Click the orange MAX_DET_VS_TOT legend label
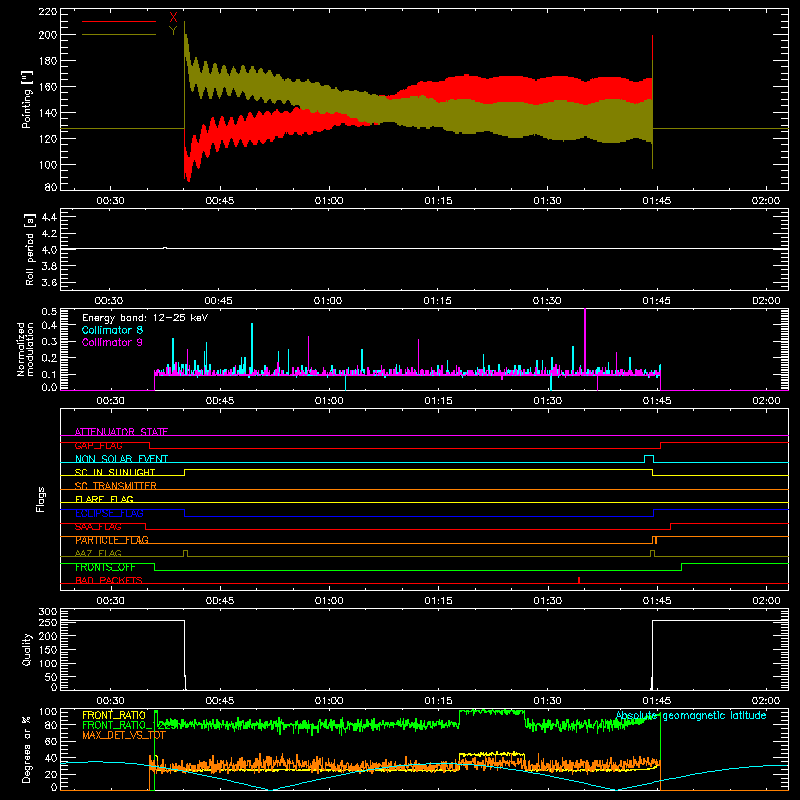Screen dimensions: 800x800 tap(124, 735)
